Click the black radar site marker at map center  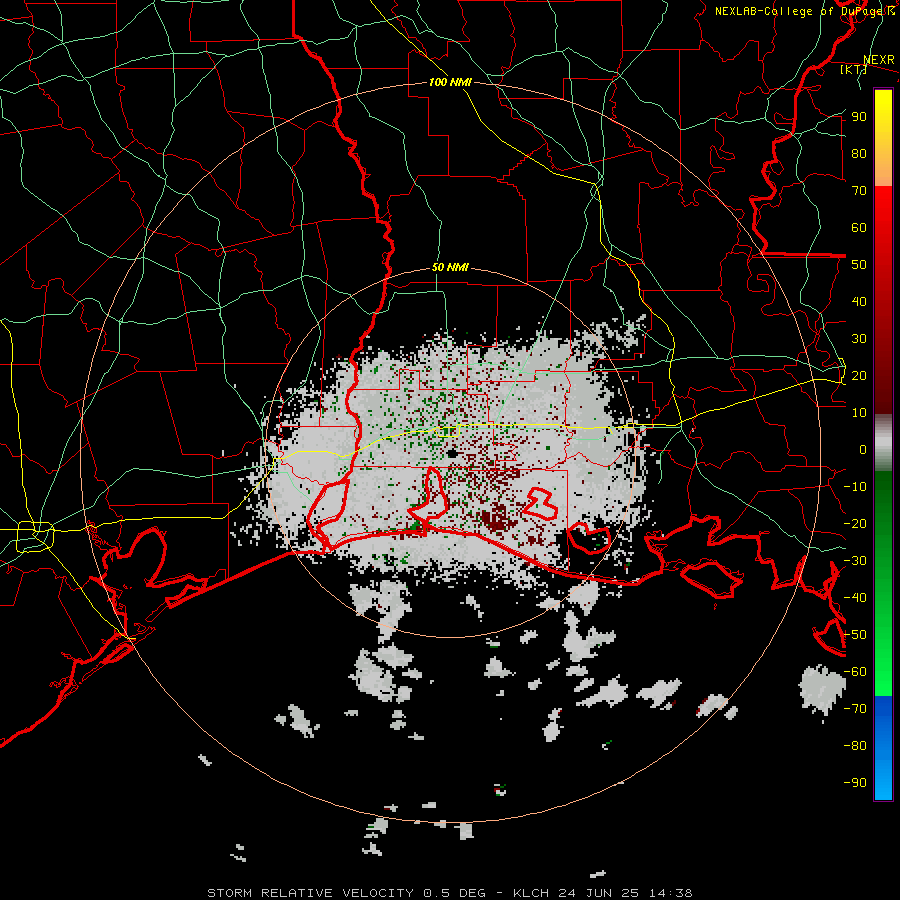point(452,453)
